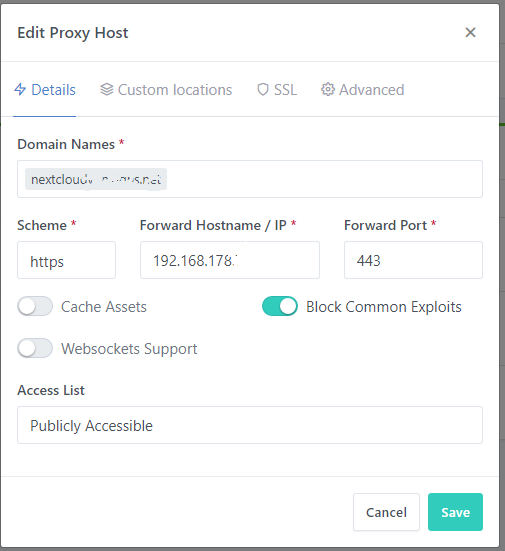Screen dimensions: 505x551
Task: Open the Advanced tab
Action: point(362,90)
